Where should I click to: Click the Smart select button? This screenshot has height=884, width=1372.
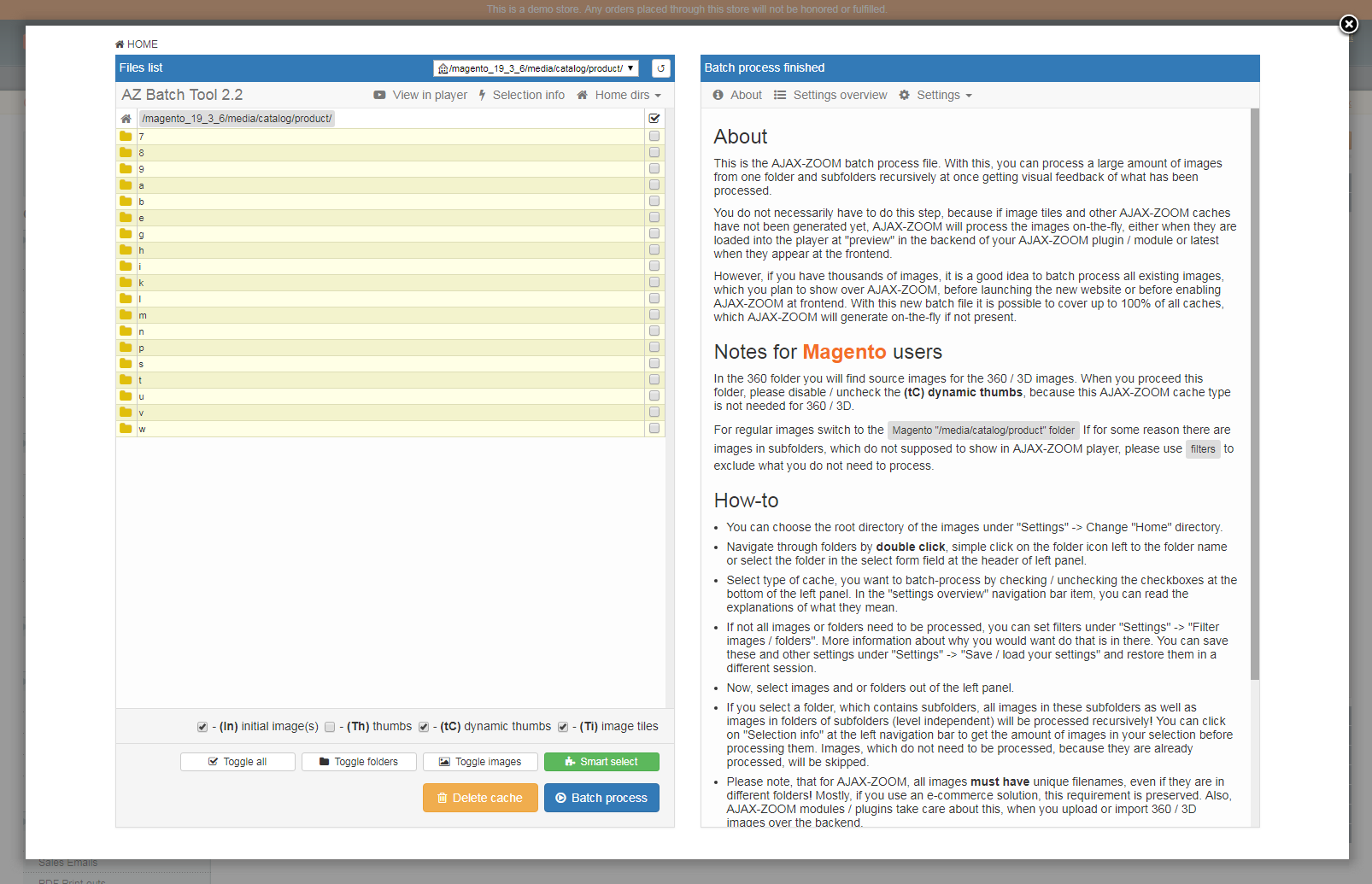tap(601, 762)
